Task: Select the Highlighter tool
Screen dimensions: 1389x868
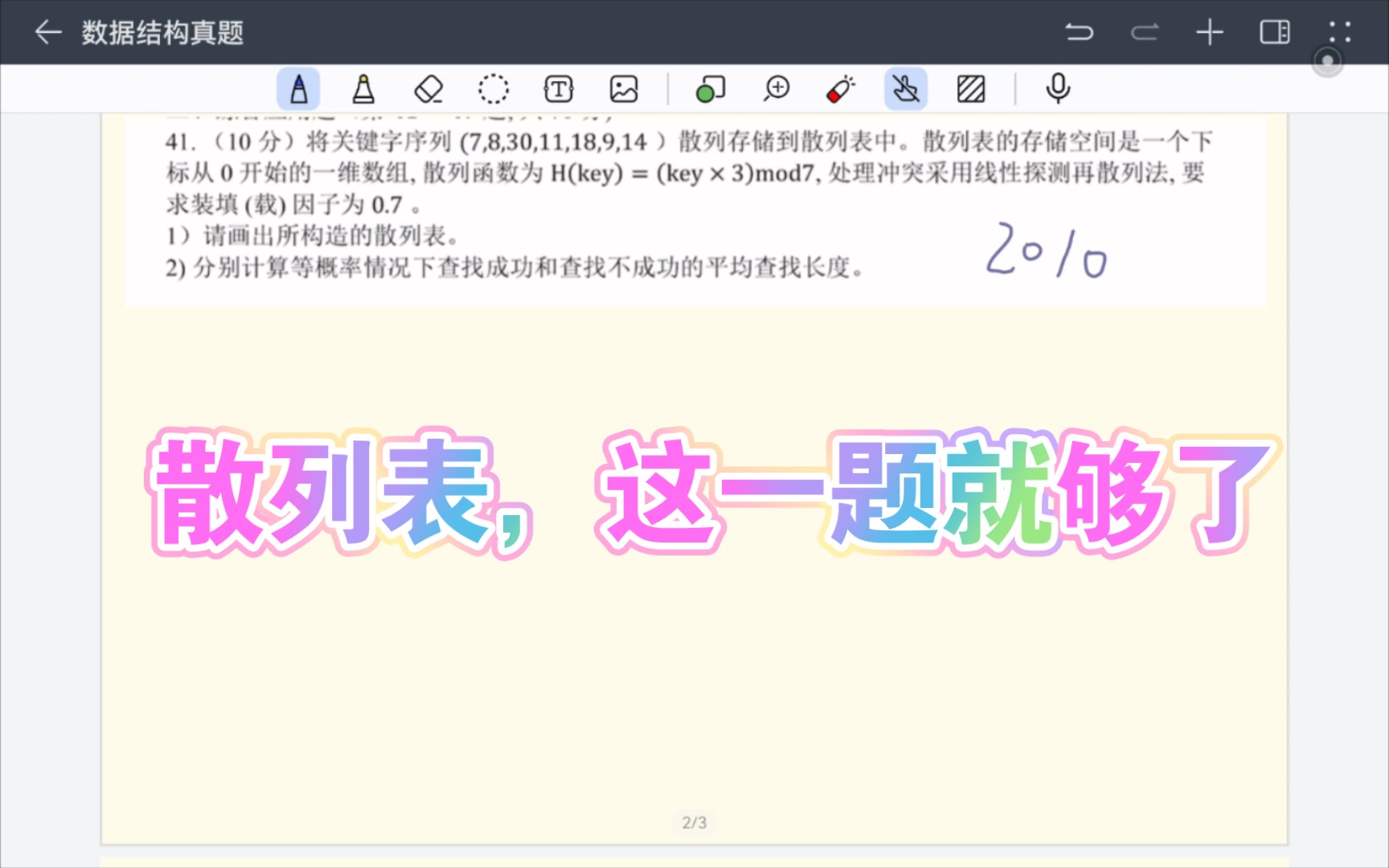Action: [363, 88]
